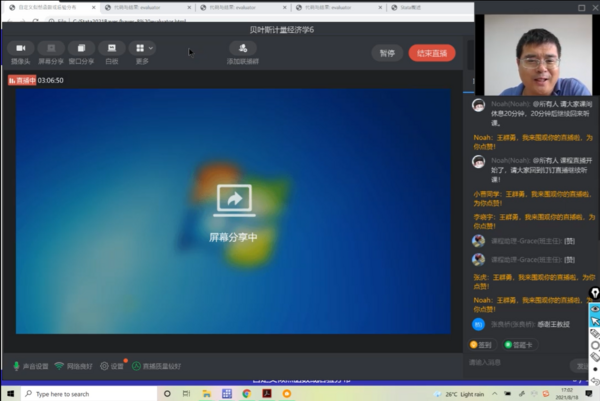Select Noah's 课程直播开始了 announcement message
The height and width of the screenshot is (401, 600).
pos(541,170)
